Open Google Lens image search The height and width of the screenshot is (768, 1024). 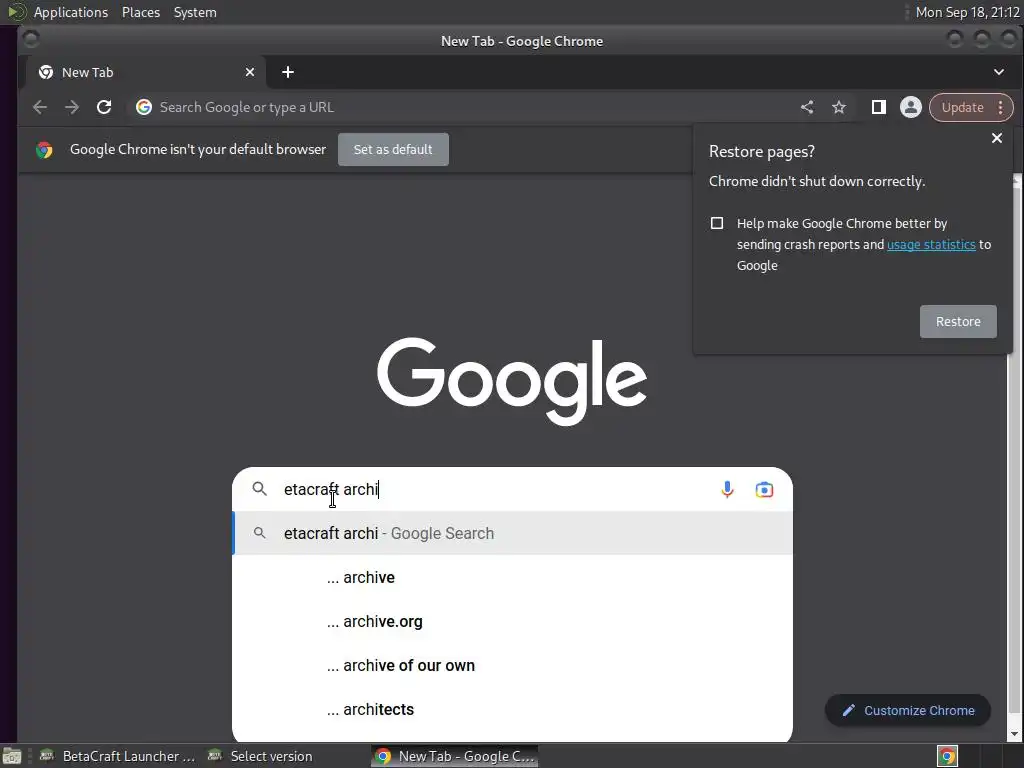pyautogui.click(x=764, y=489)
